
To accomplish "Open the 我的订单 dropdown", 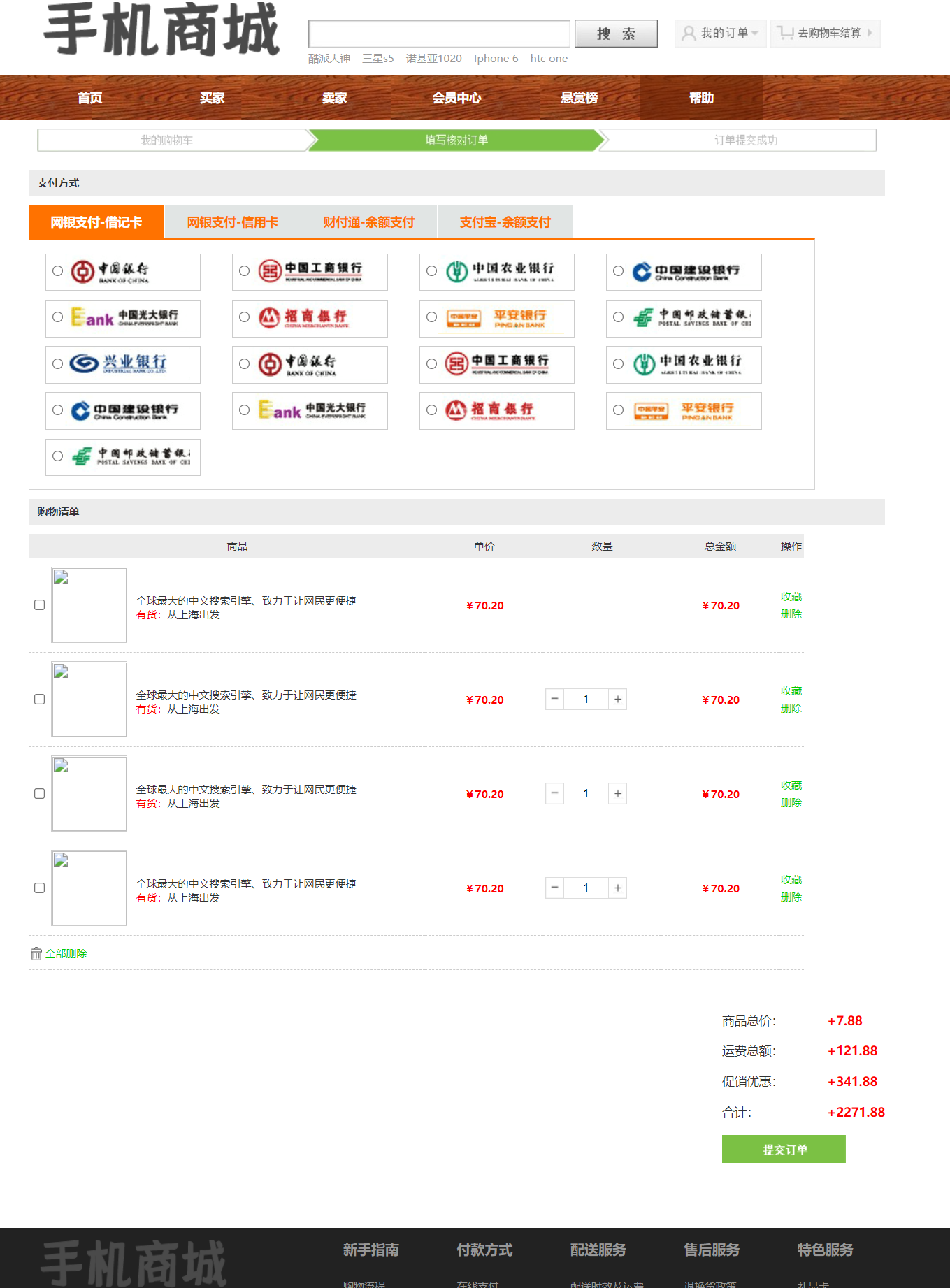I will point(720,33).
